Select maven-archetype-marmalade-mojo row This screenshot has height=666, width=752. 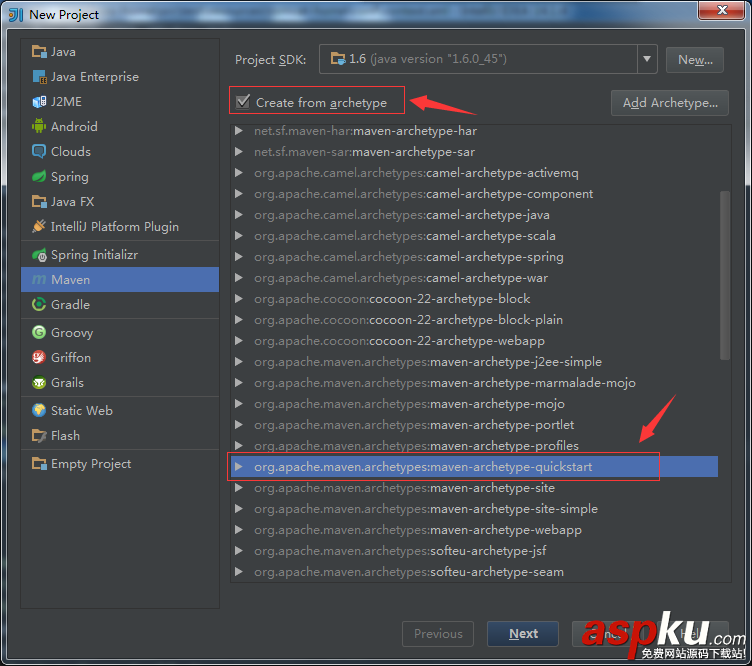[x=474, y=383]
